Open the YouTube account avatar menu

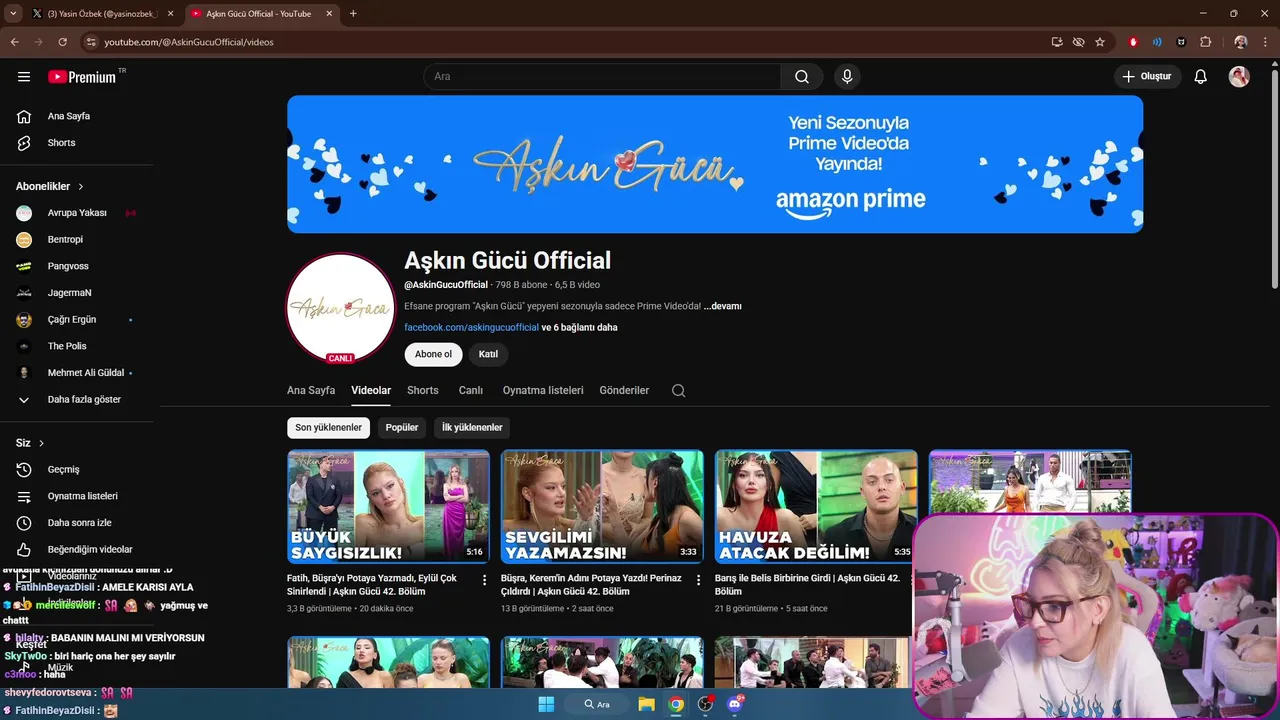pyautogui.click(x=1239, y=76)
